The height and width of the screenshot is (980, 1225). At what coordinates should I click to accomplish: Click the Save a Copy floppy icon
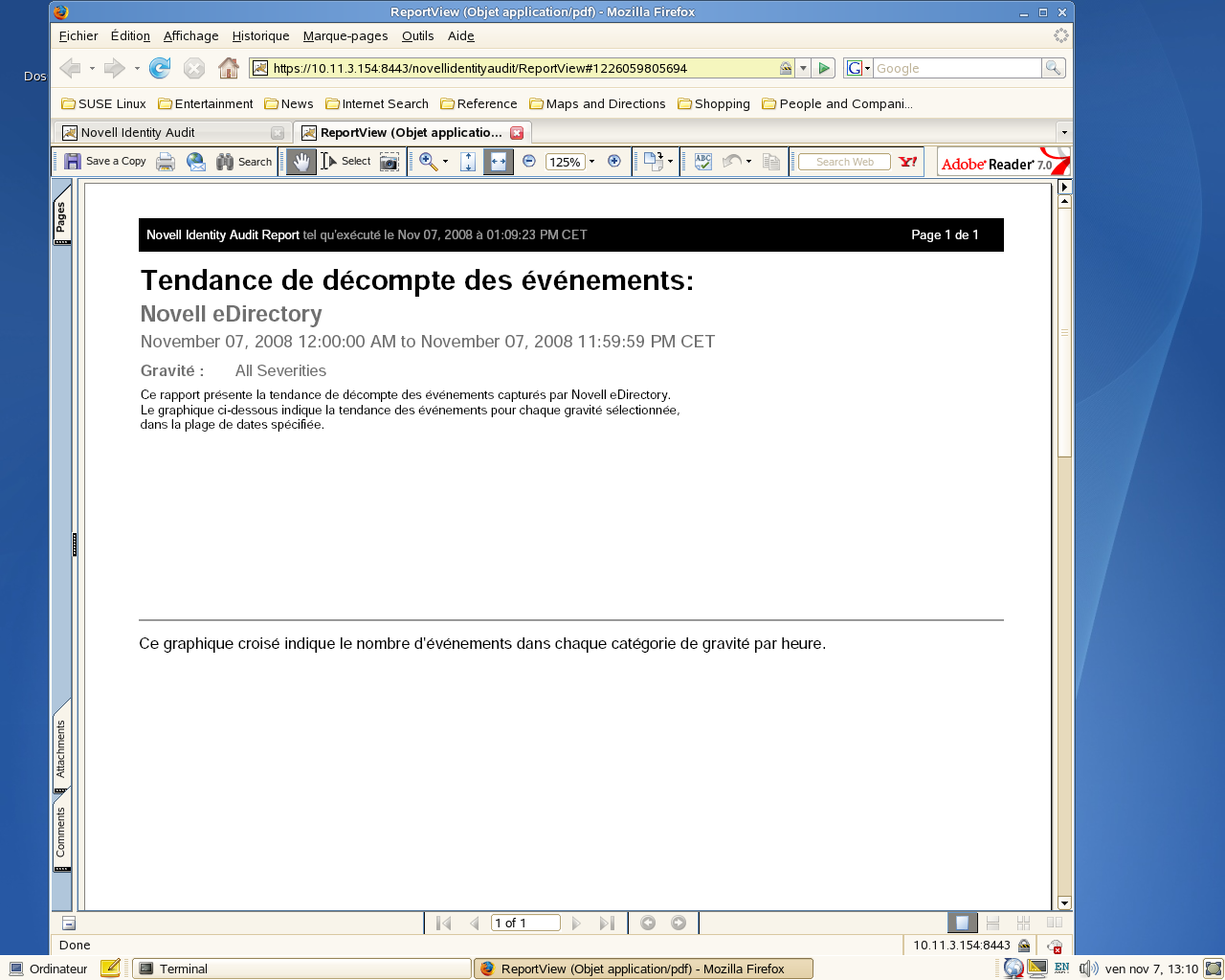[x=73, y=162]
